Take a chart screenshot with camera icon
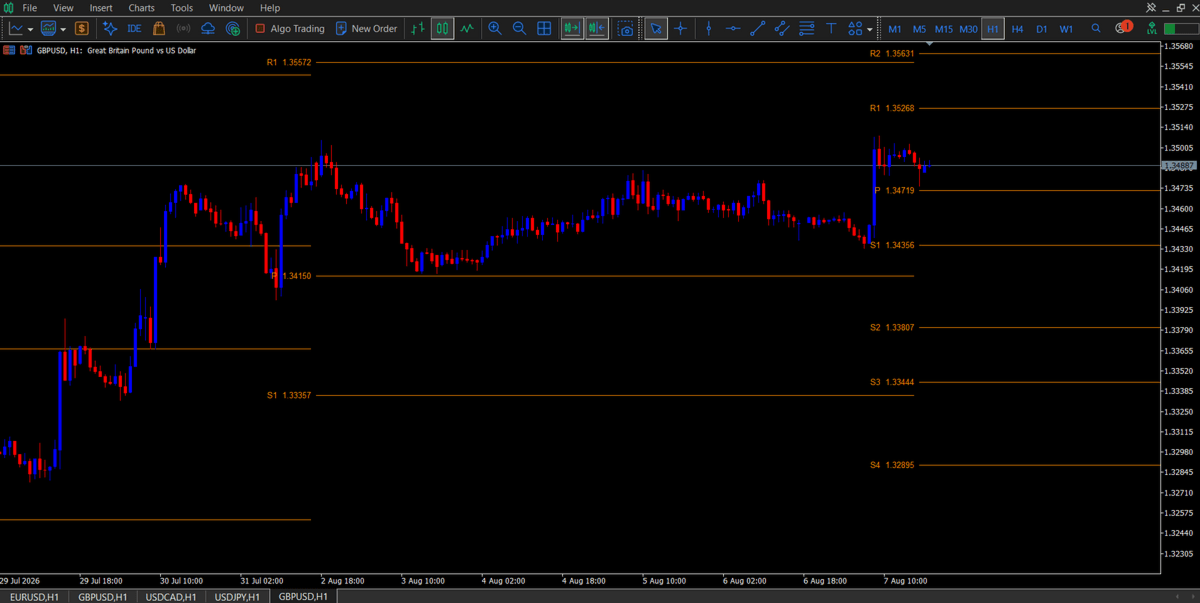This screenshot has width=1200, height=603. (x=626, y=29)
